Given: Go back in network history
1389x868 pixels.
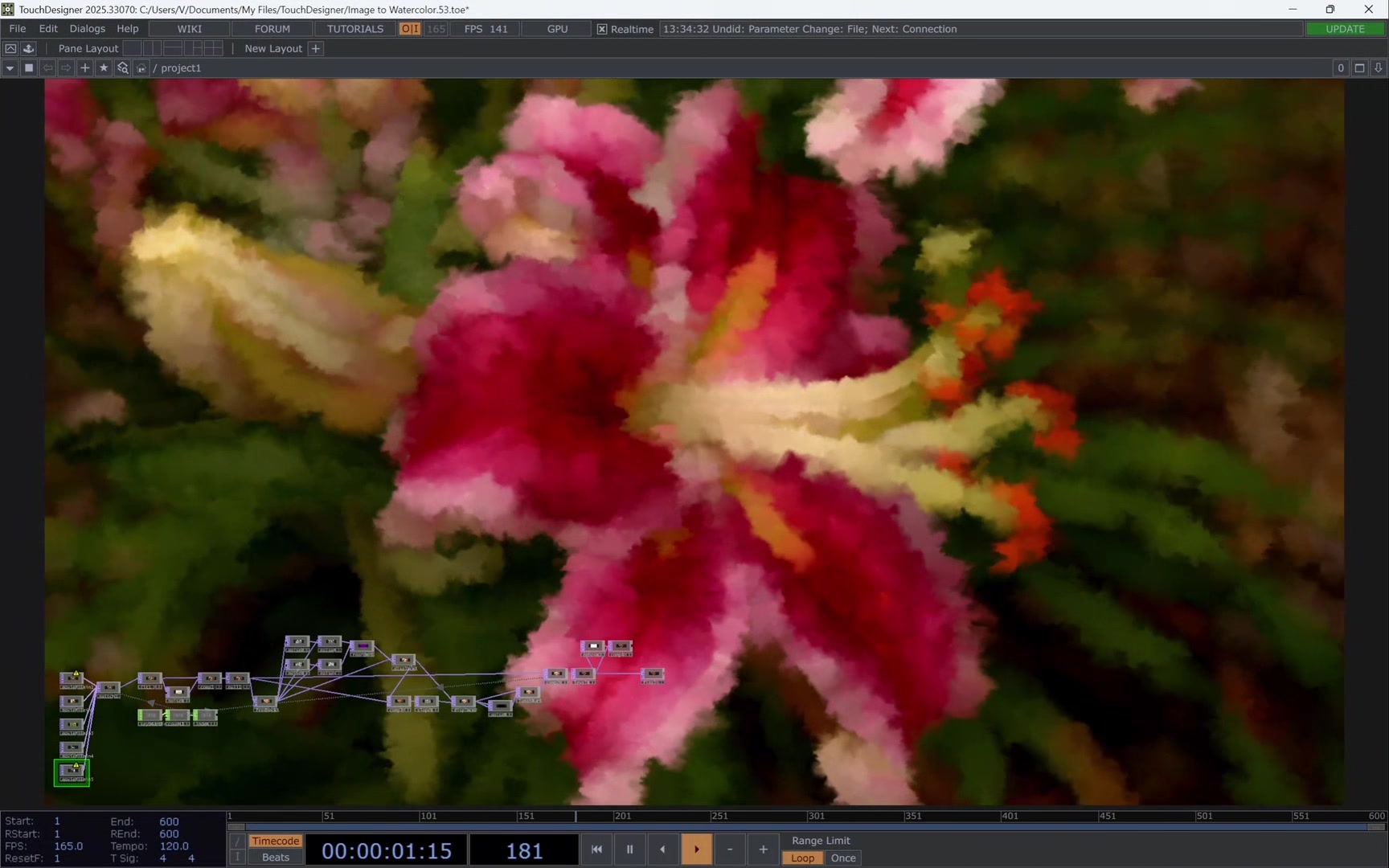Looking at the screenshot, I should click(47, 68).
